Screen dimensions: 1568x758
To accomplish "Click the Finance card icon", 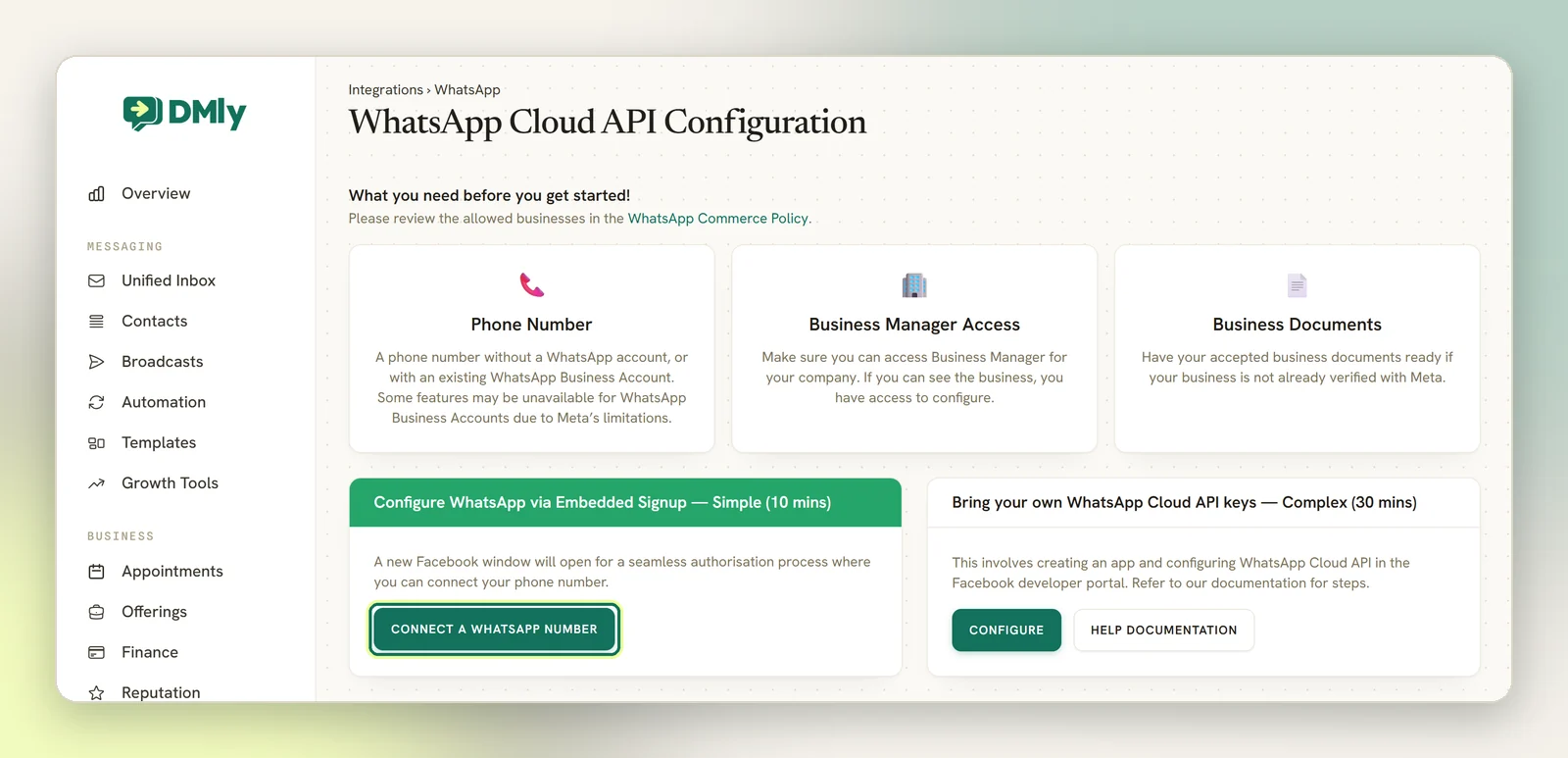I will (x=96, y=652).
